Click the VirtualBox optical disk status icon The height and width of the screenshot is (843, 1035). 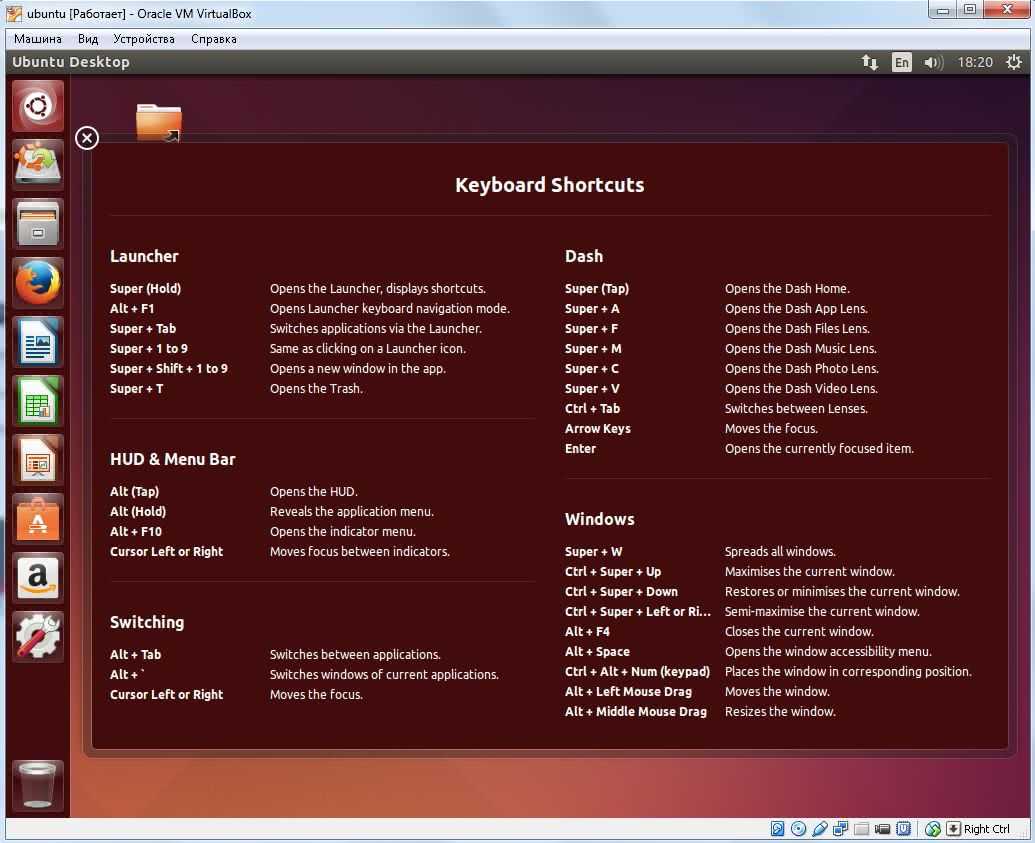pos(798,829)
